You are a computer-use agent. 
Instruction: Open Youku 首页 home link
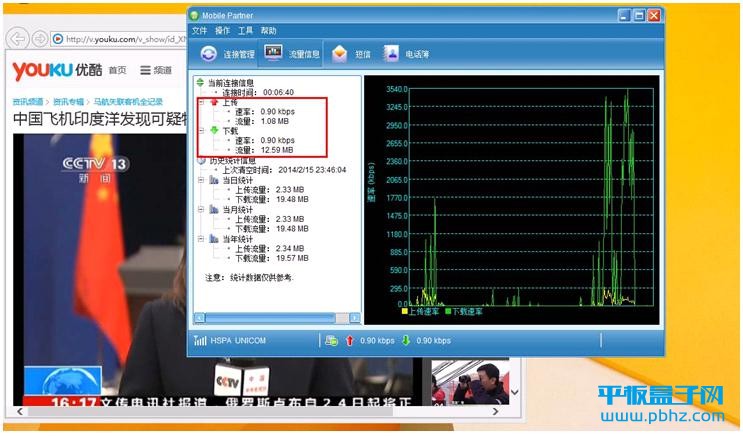point(118,70)
